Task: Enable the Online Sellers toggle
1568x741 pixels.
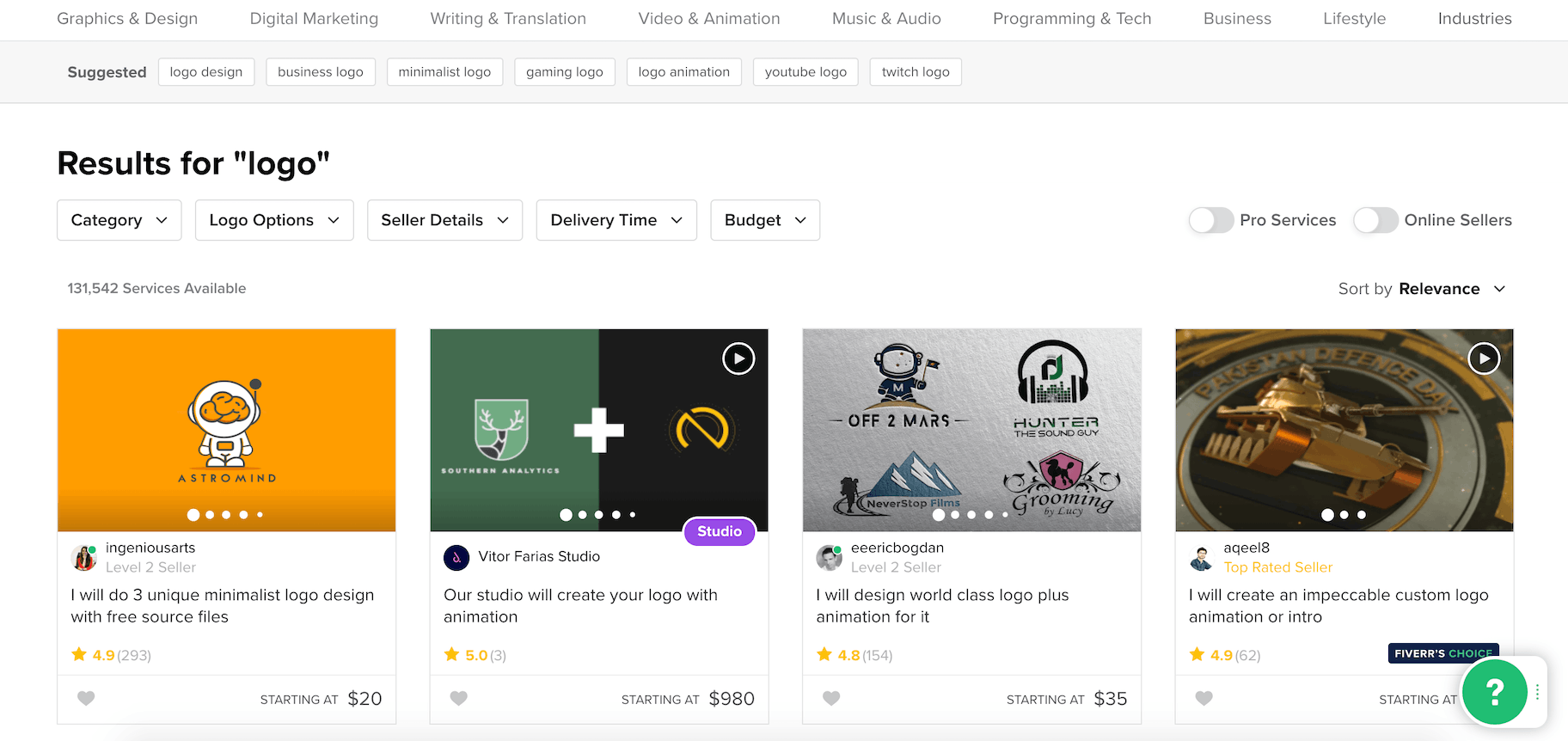Action: [x=1375, y=220]
